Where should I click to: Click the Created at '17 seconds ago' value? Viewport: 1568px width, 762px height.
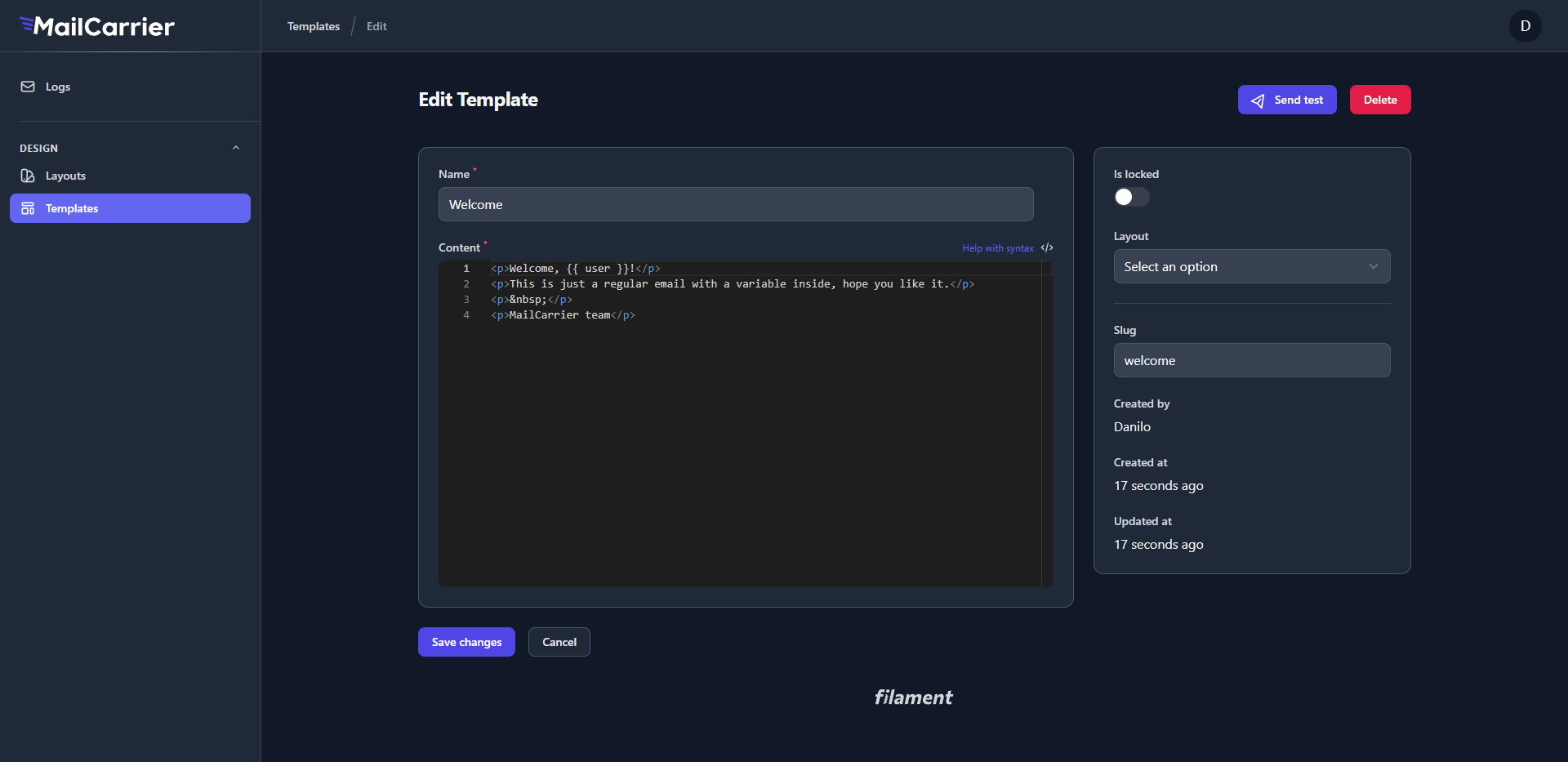coord(1158,486)
